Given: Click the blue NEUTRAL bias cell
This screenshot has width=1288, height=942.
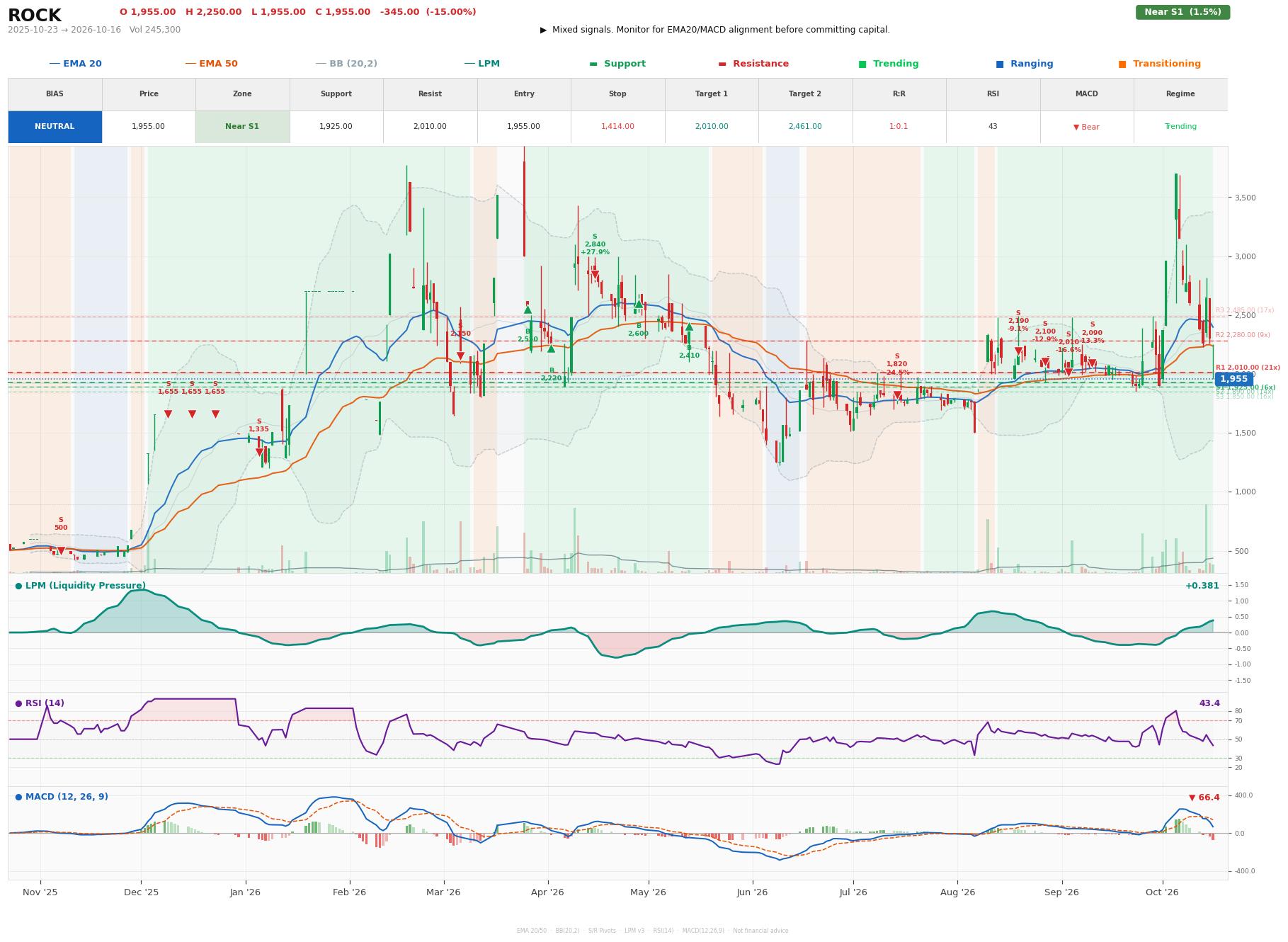Looking at the screenshot, I should [x=55, y=127].
